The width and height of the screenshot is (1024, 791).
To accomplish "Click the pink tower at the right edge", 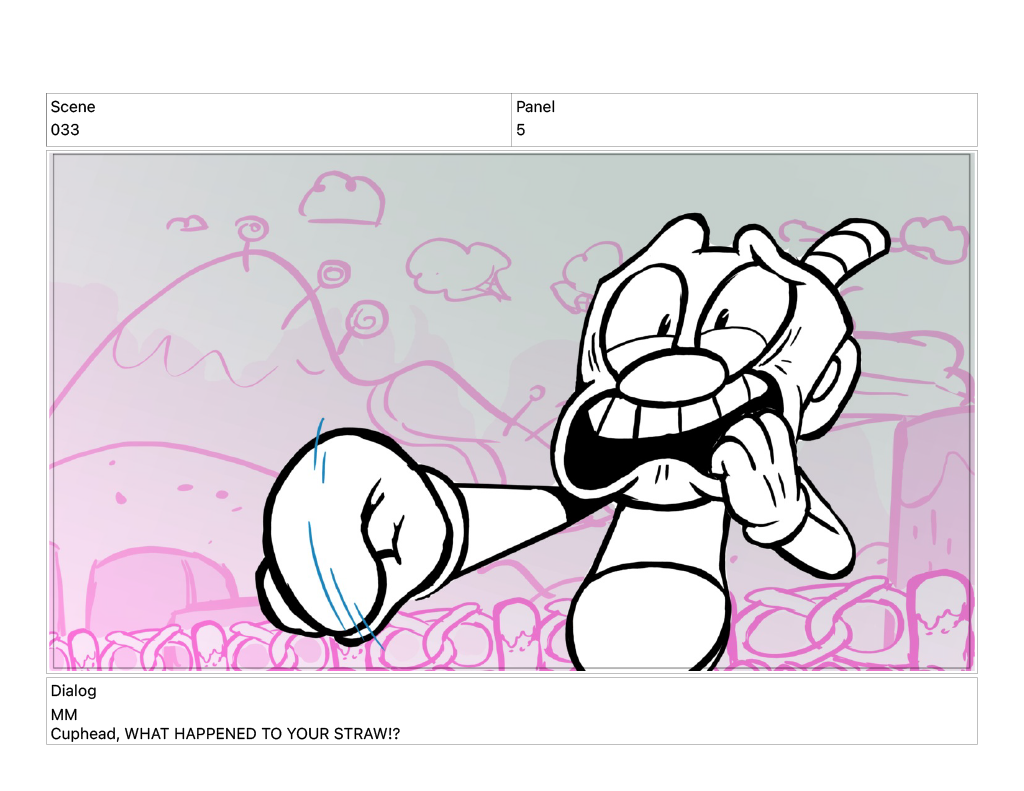I will tap(935, 500).
